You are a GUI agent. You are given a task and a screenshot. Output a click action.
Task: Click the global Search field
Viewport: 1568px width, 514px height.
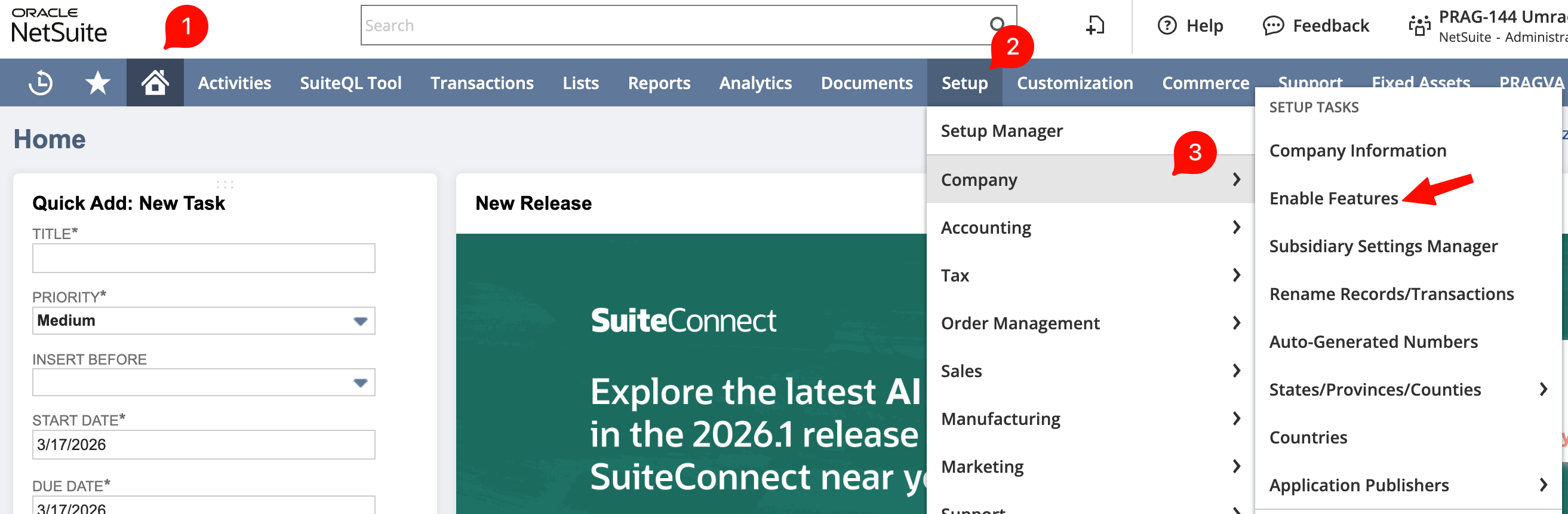[688, 25]
